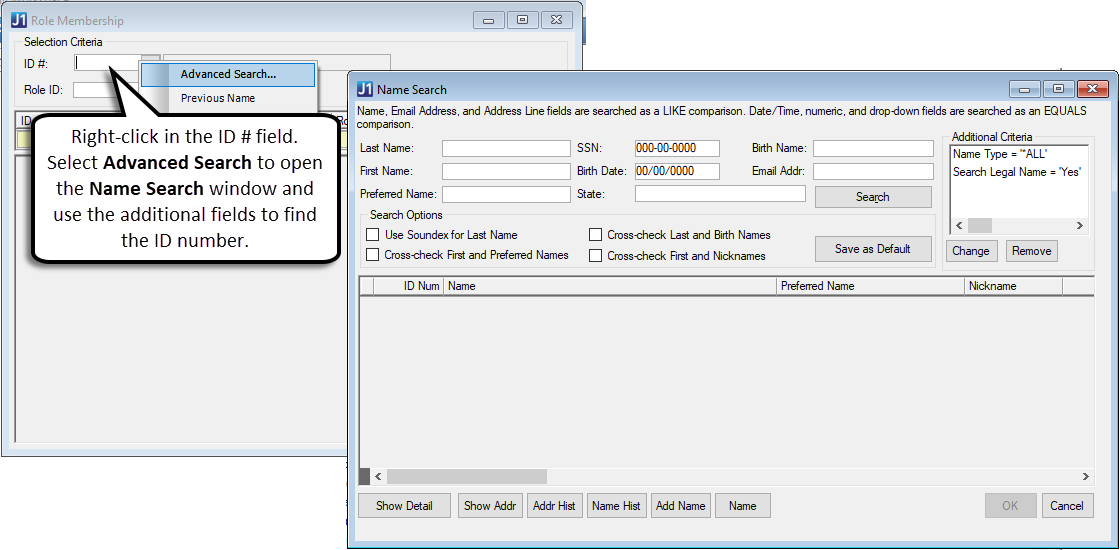Click the Add Name button
The image size is (1120, 550).
pyautogui.click(x=681, y=506)
